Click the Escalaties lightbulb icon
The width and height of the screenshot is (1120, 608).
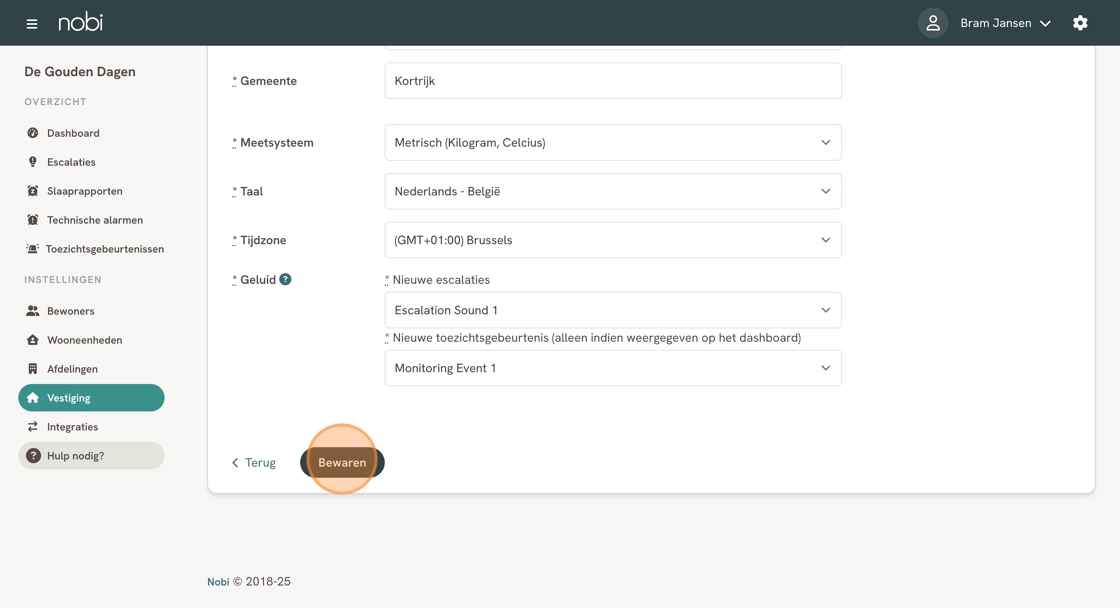pyautogui.click(x=33, y=162)
